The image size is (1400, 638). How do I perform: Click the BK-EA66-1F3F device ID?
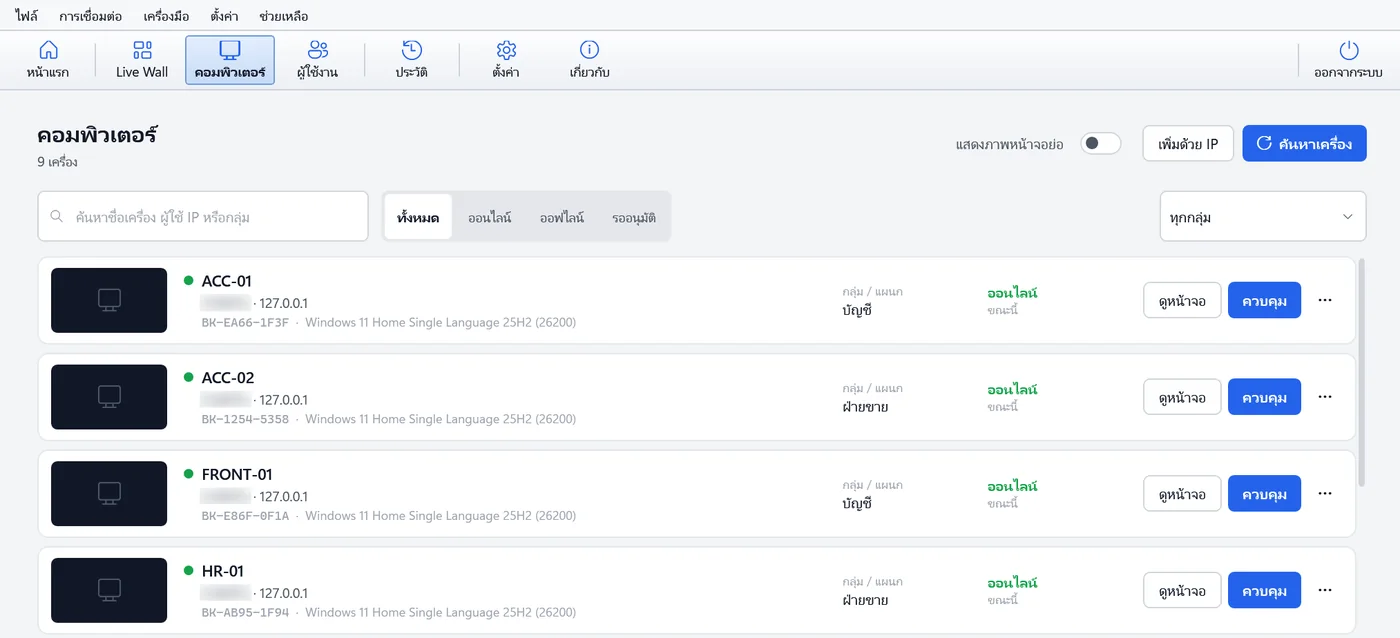(x=245, y=322)
